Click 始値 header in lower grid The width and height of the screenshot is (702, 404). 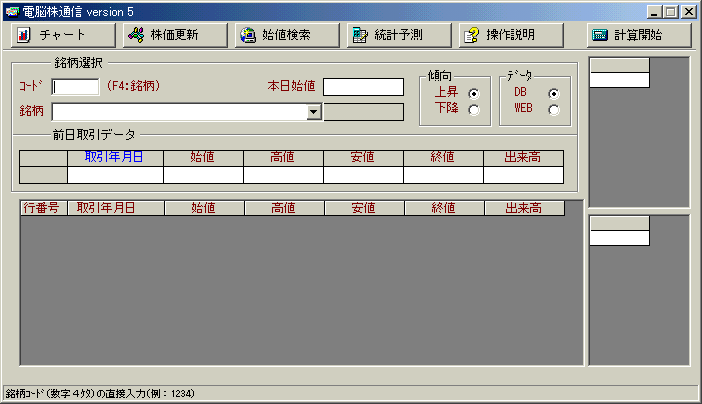(204, 208)
